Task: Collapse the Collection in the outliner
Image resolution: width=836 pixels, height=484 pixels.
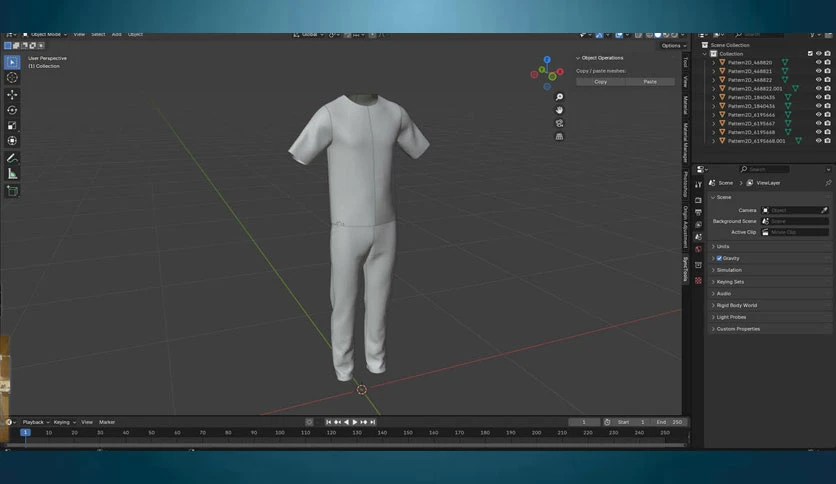Action: [705, 54]
